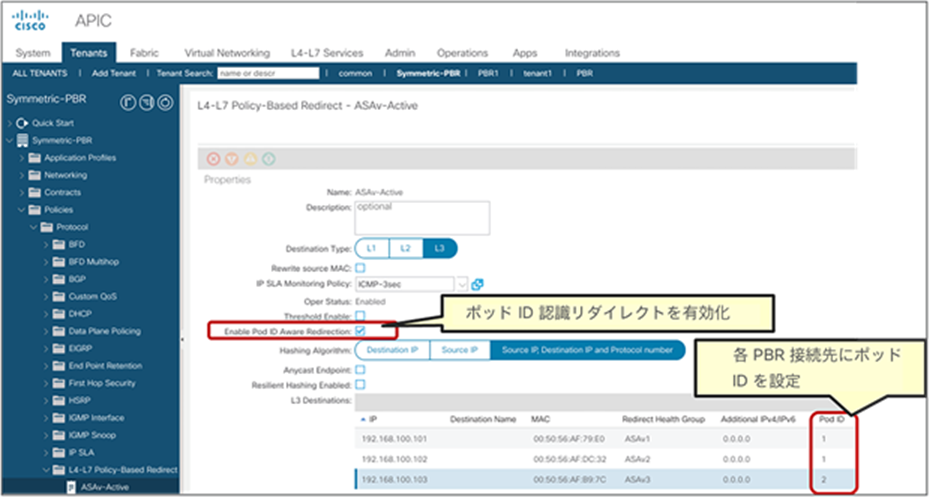Click Application Profiles folder icon

click(34, 158)
